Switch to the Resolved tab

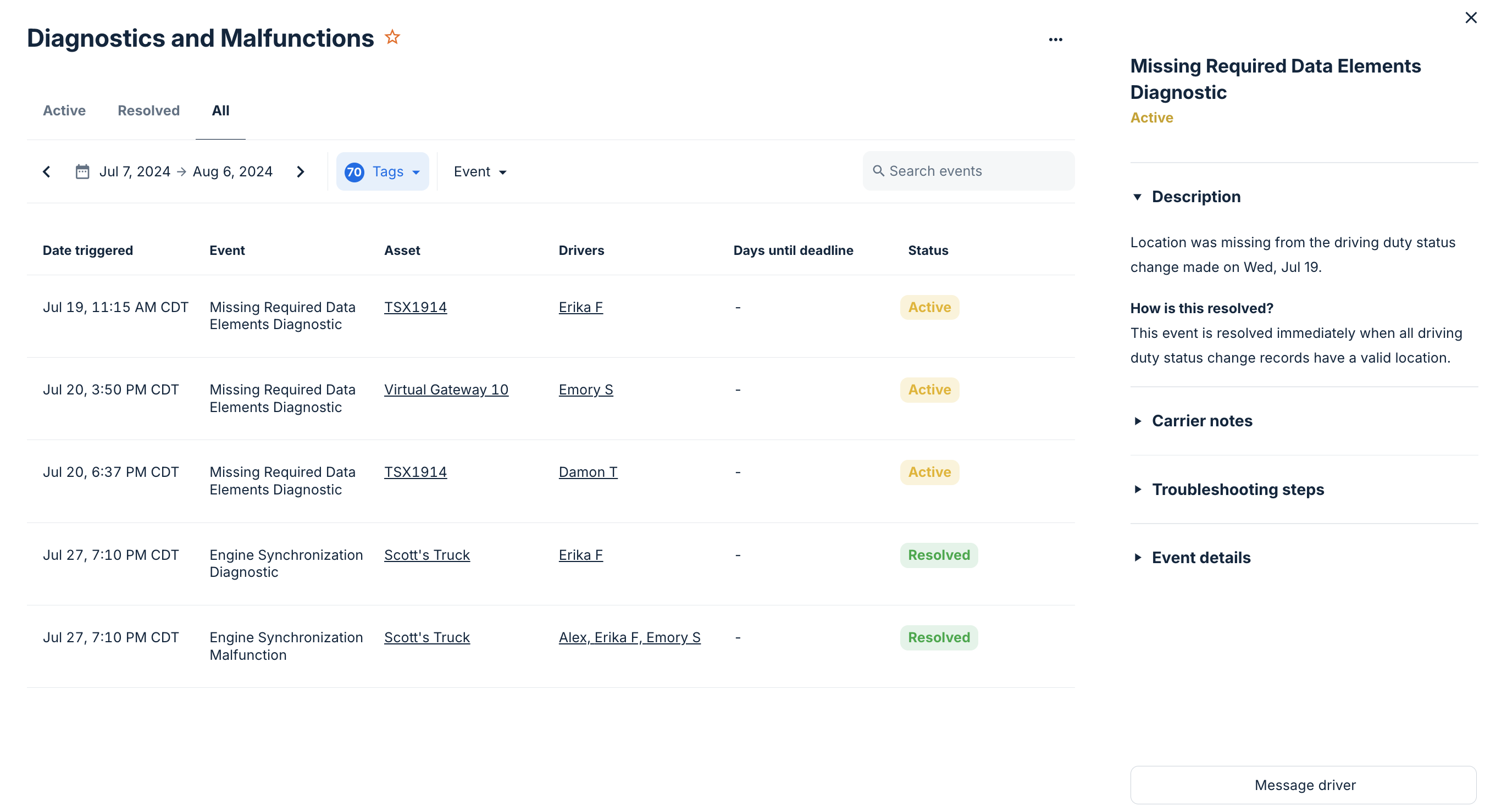149,111
